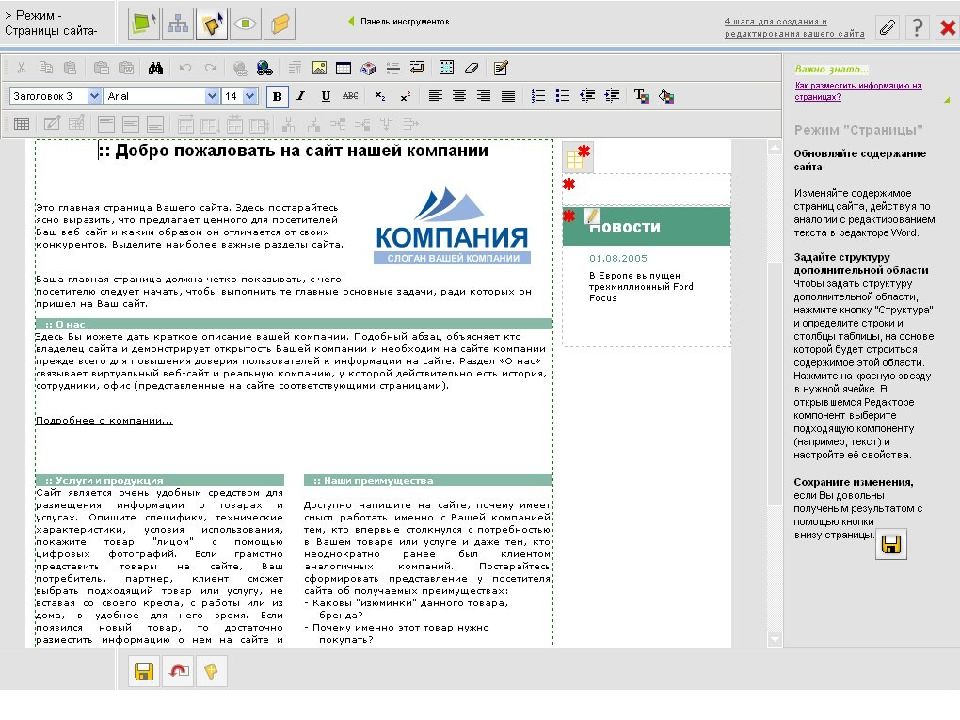960x720 pixels.
Task: Select the :: О нас section header
Action: tap(294, 324)
